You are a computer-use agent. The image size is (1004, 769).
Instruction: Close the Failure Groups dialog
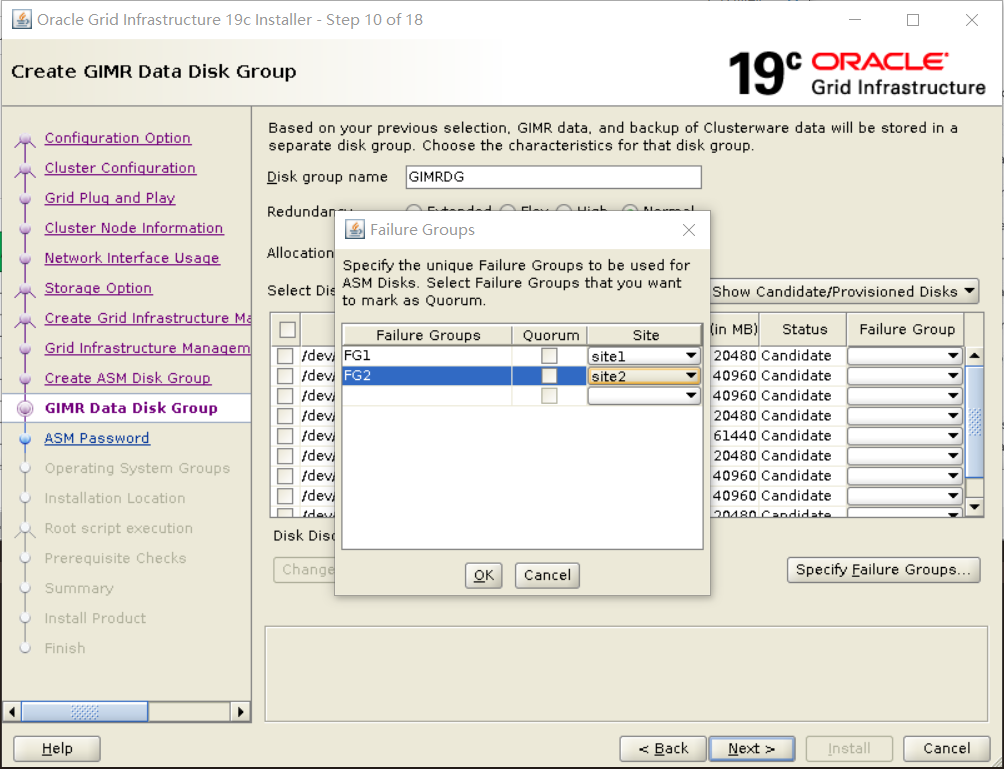coord(688,230)
